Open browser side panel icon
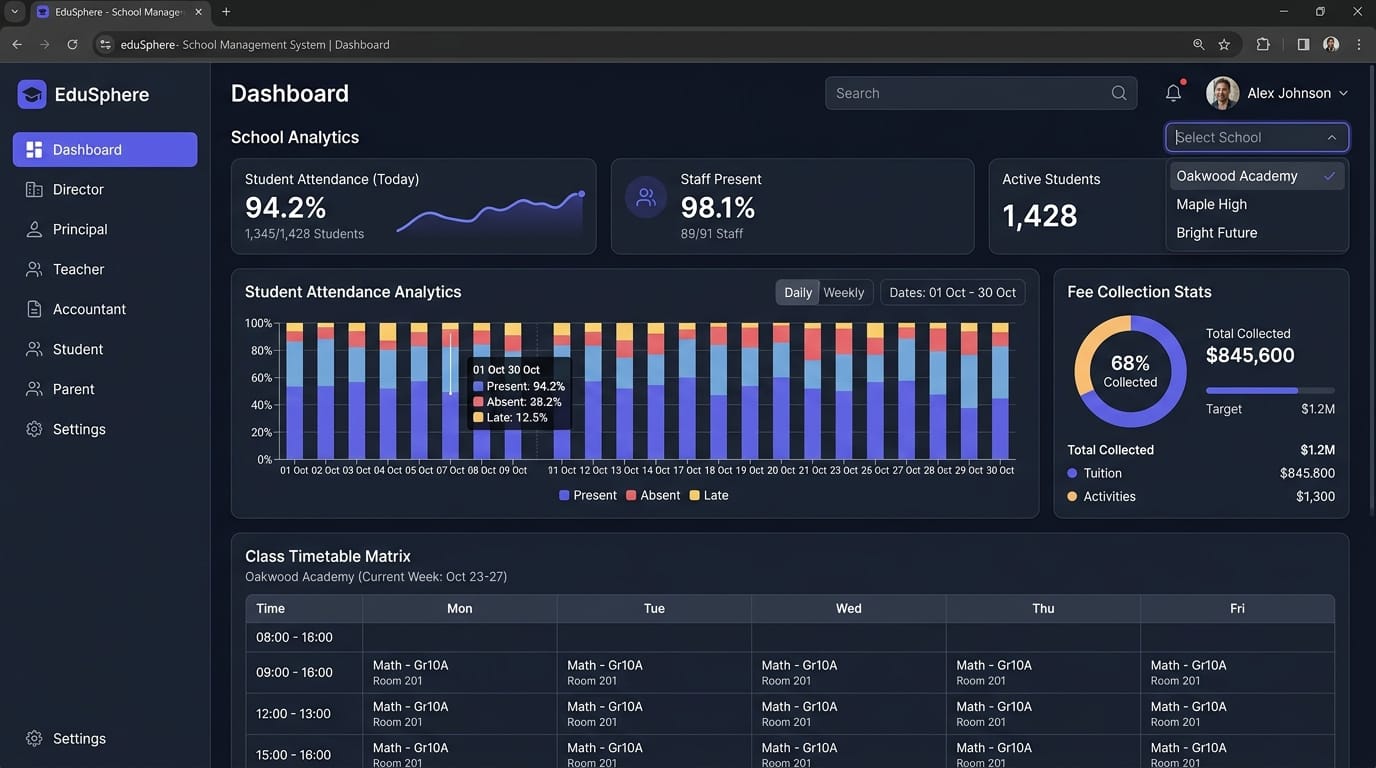Screen dimensions: 1376x768 [1303, 44]
